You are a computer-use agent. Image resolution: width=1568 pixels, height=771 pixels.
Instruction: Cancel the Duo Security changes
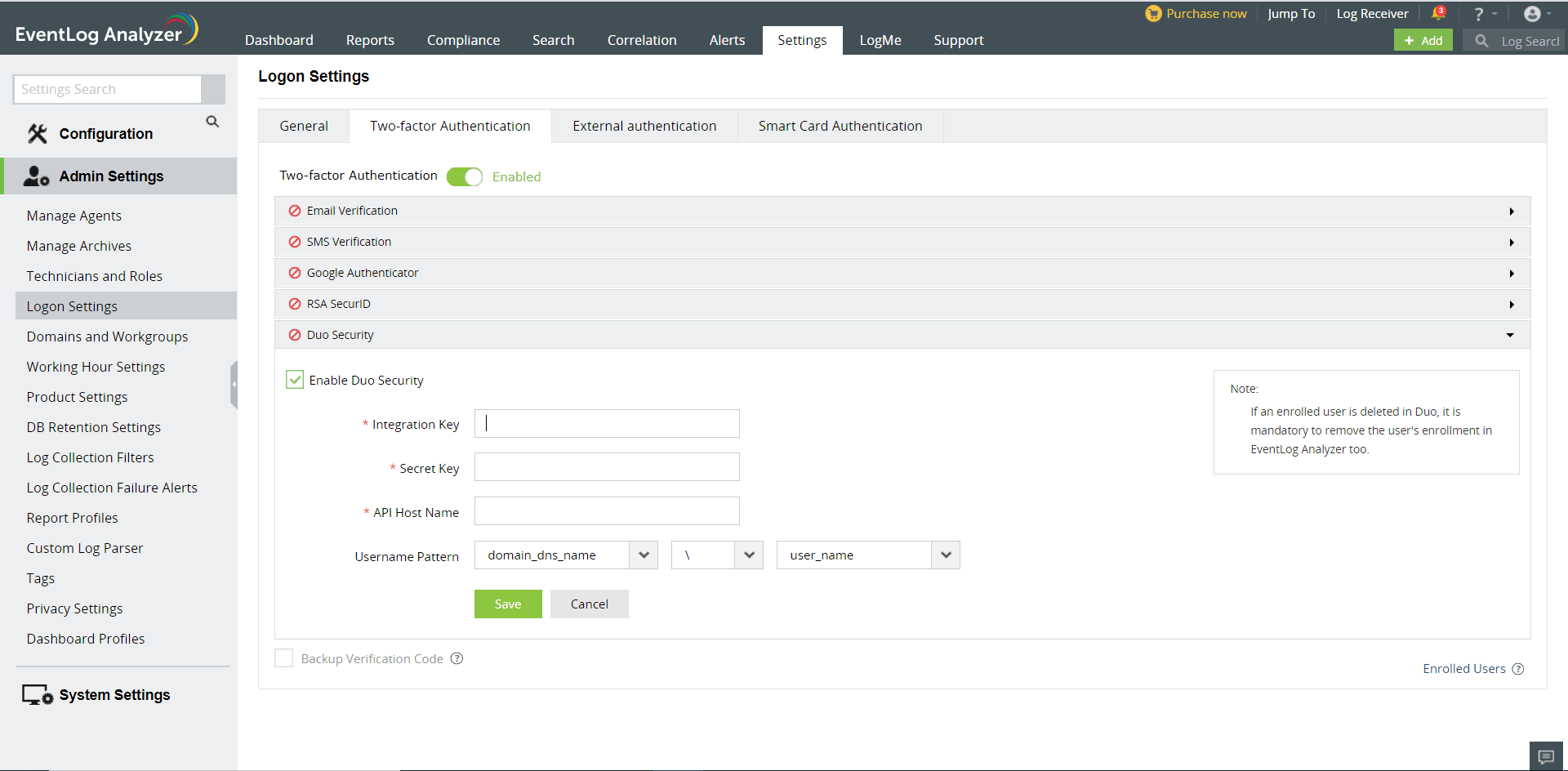coord(590,604)
